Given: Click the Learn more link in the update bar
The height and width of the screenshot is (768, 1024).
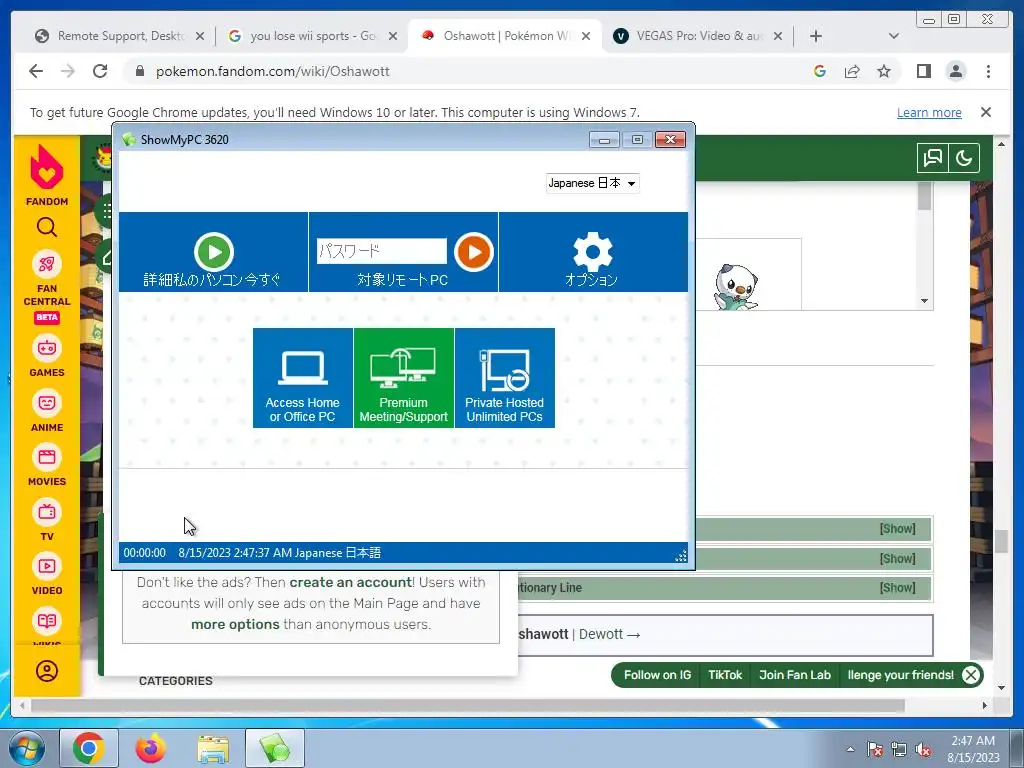Looking at the screenshot, I should click(929, 112).
